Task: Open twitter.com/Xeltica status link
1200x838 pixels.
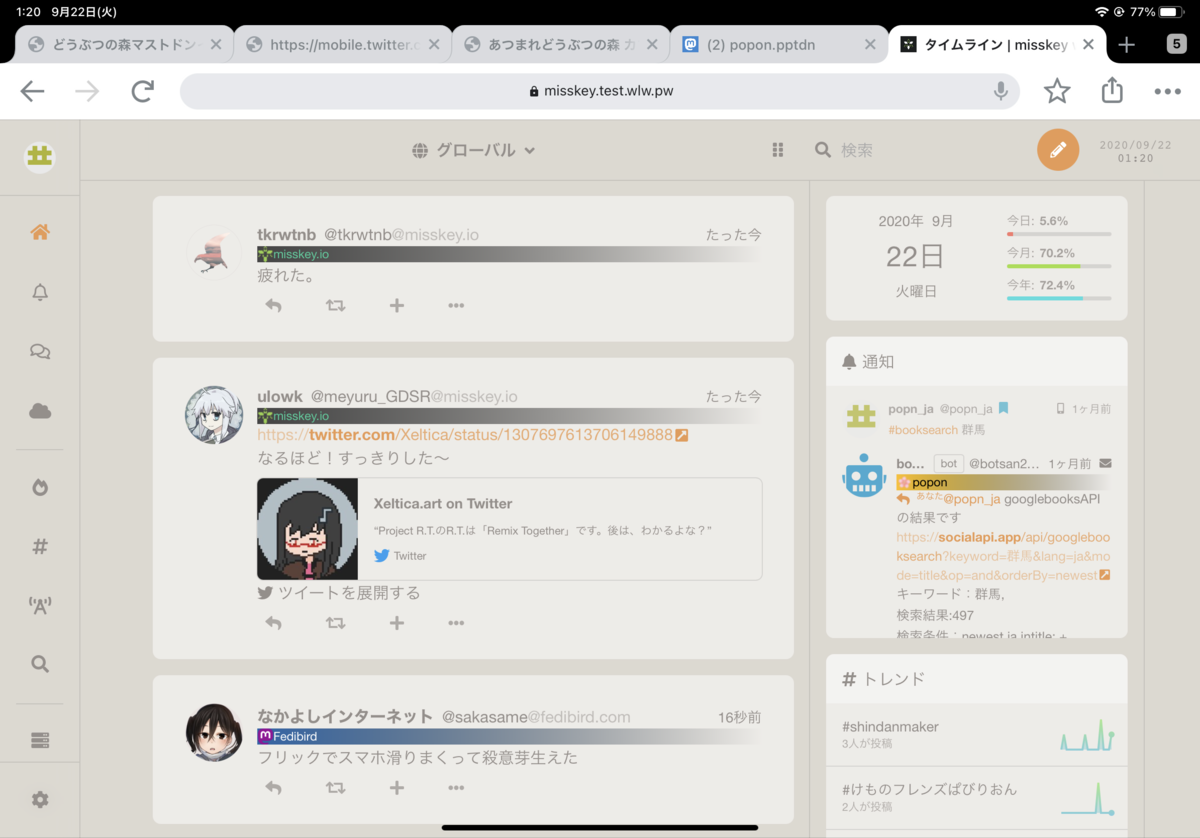Action: (472, 435)
